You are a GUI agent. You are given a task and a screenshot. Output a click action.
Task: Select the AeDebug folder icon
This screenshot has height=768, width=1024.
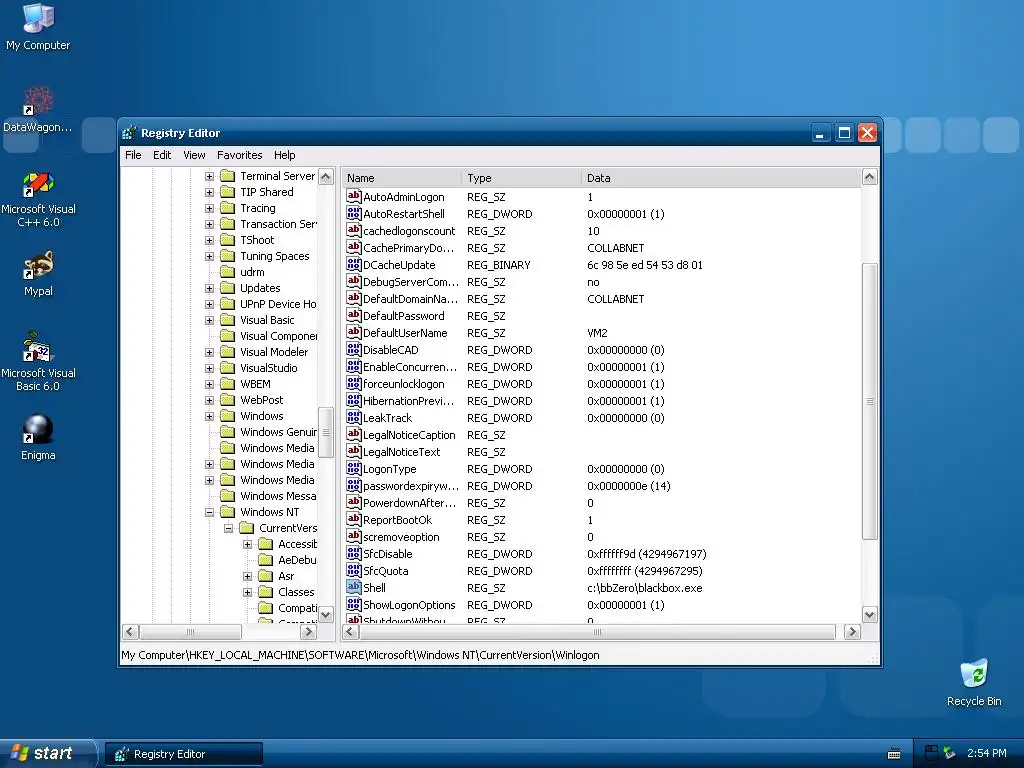265,560
